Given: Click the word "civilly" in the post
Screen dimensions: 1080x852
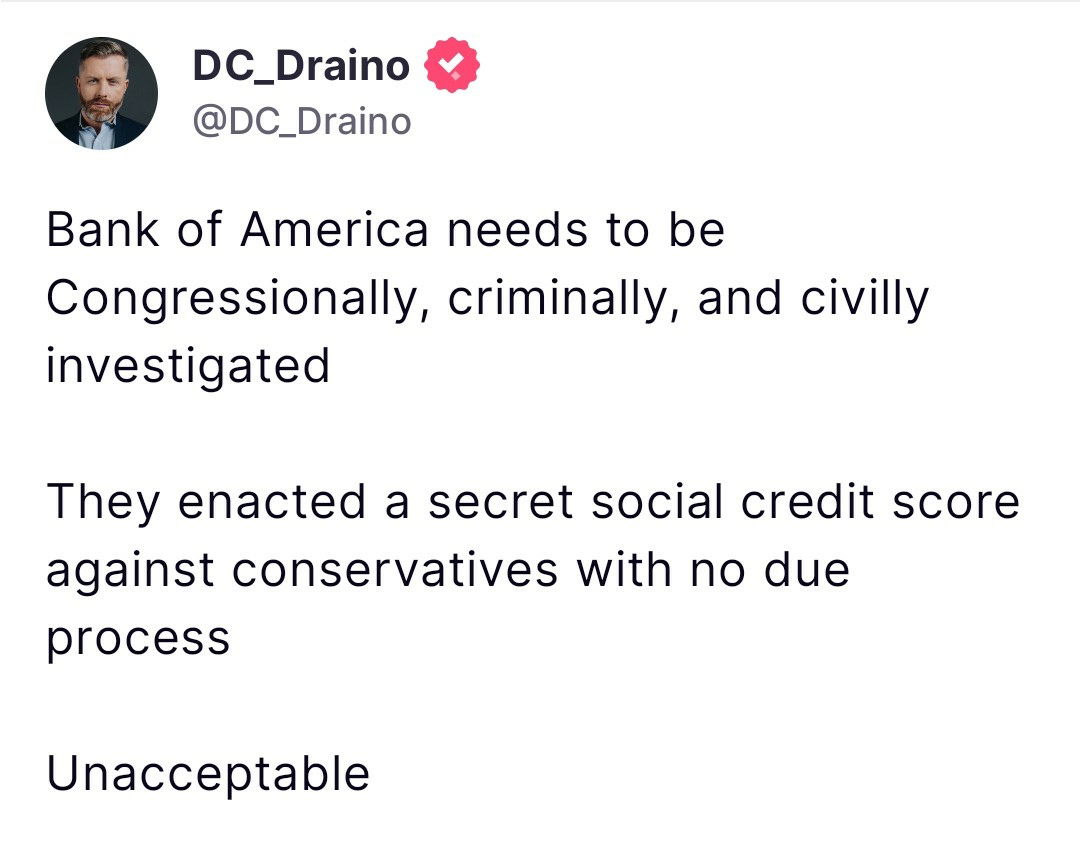Looking at the screenshot, I should [864, 298].
